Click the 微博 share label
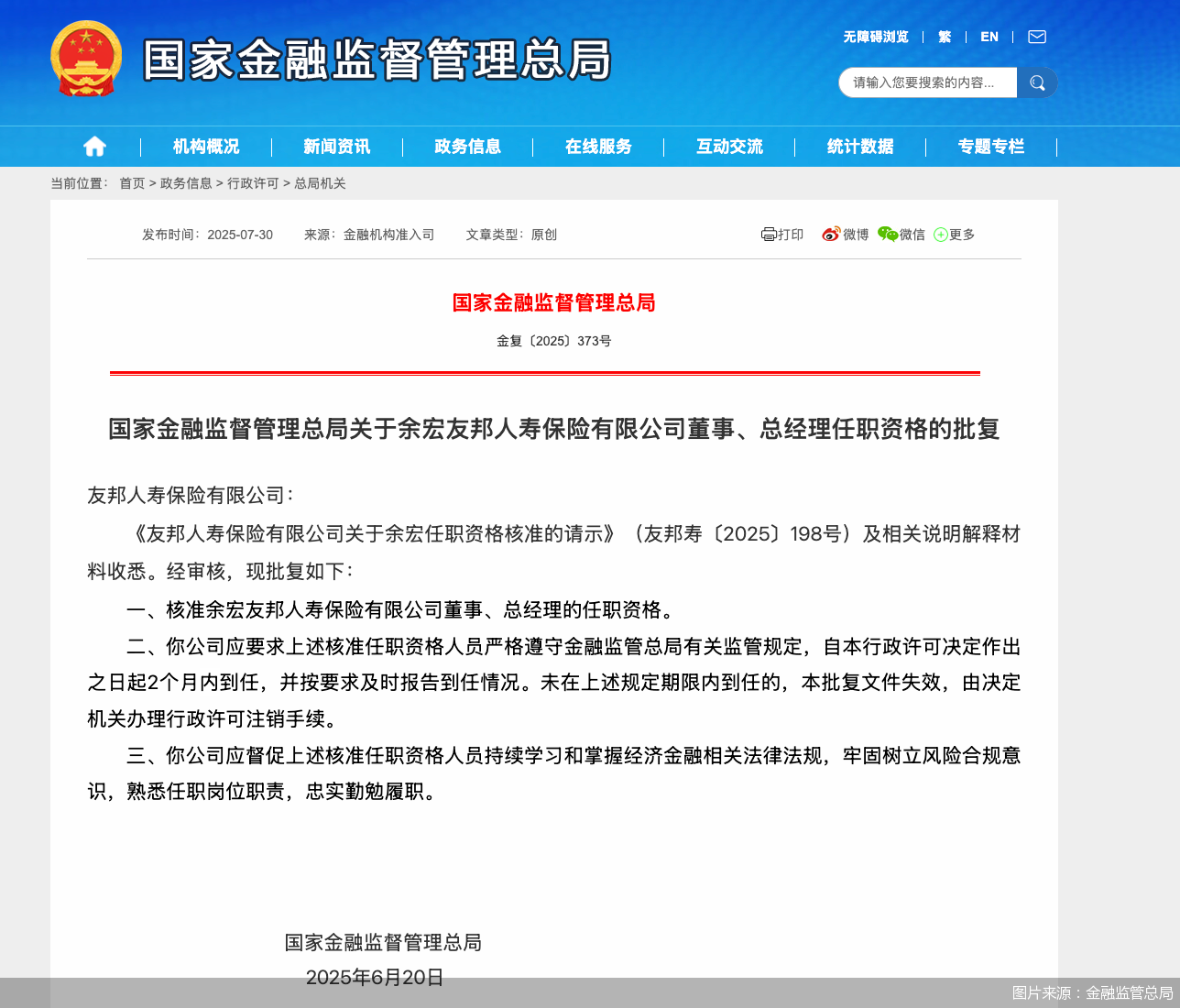The image size is (1180, 1008). [x=856, y=235]
